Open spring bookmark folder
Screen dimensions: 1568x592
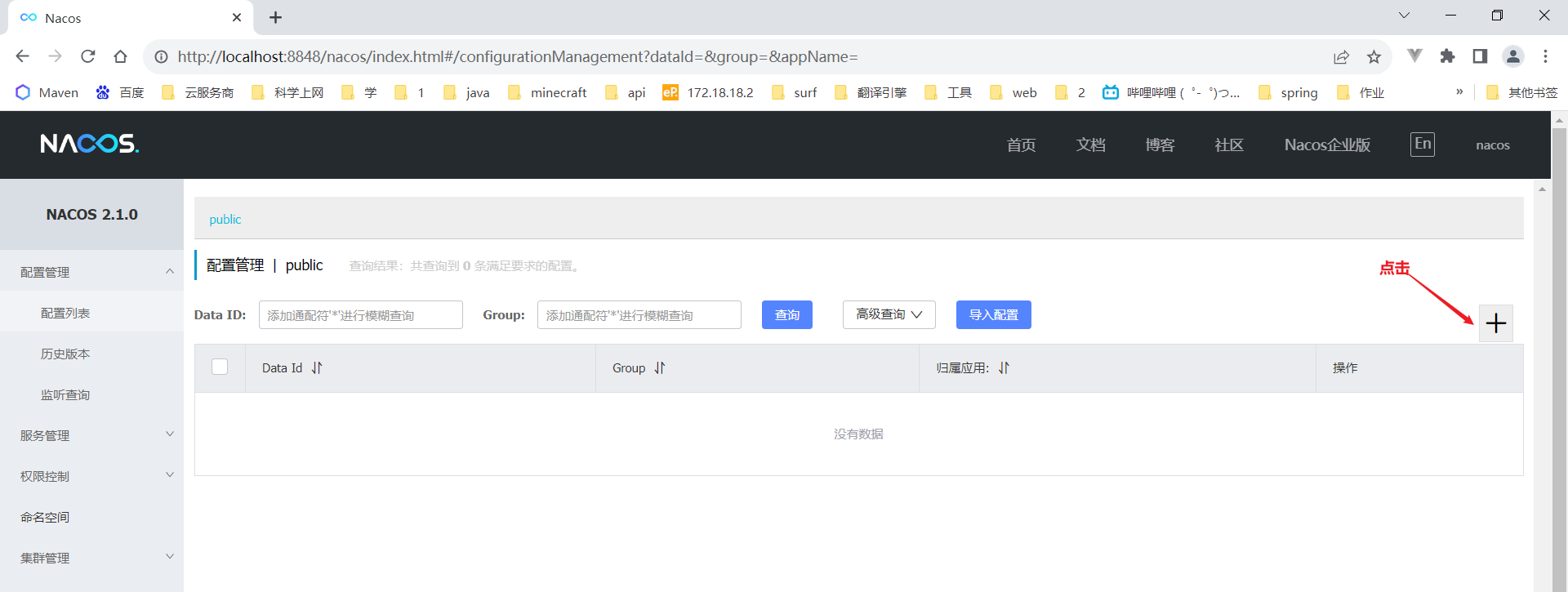1288,92
